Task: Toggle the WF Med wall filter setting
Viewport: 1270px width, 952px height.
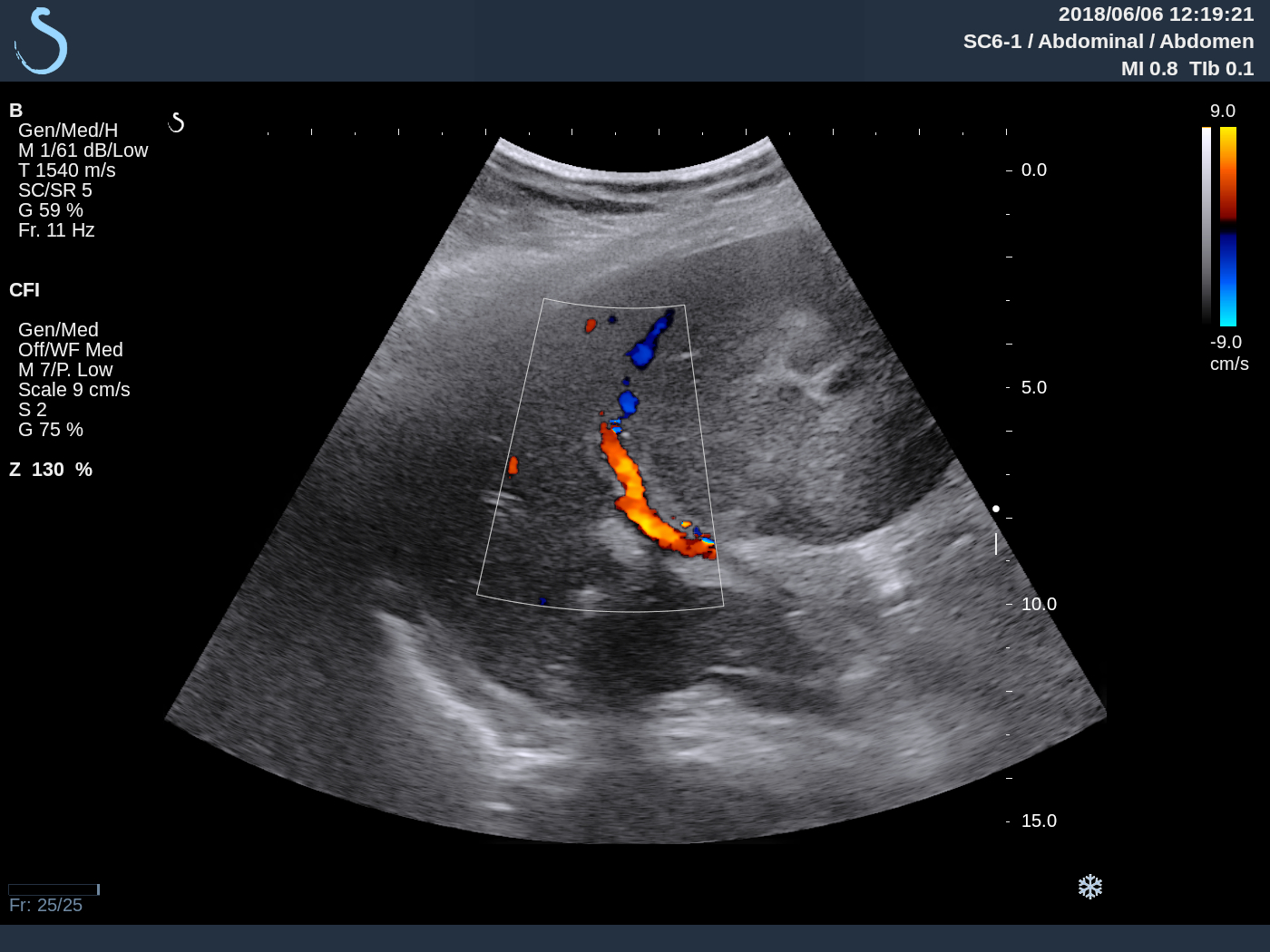Action: [71, 349]
